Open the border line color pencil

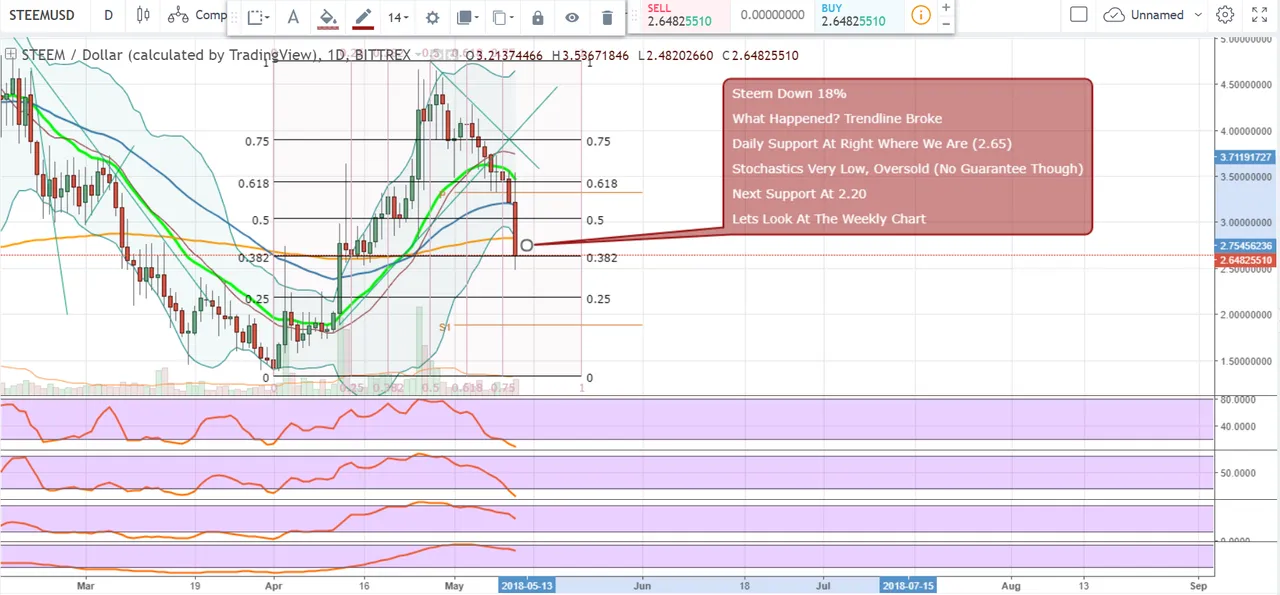pos(363,17)
